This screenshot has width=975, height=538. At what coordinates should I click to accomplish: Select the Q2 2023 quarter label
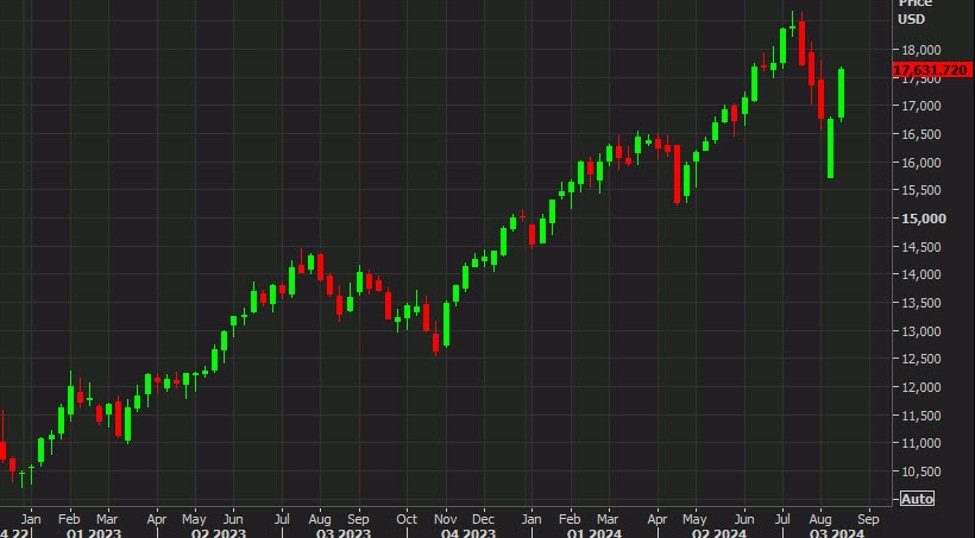[218, 533]
